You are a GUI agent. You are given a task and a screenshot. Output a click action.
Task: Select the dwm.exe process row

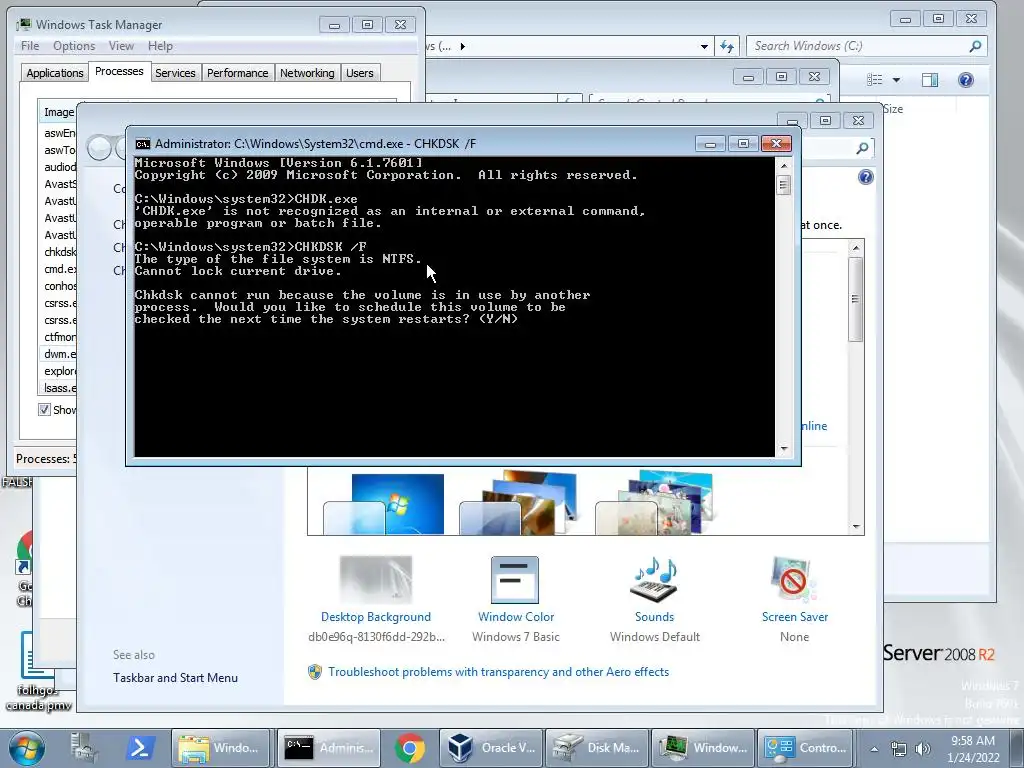point(59,354)
